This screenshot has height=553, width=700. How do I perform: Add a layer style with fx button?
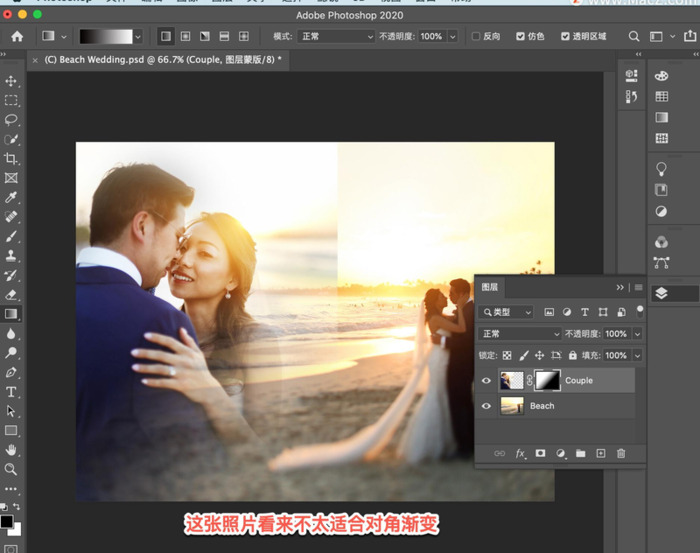(x=520, y=454)
